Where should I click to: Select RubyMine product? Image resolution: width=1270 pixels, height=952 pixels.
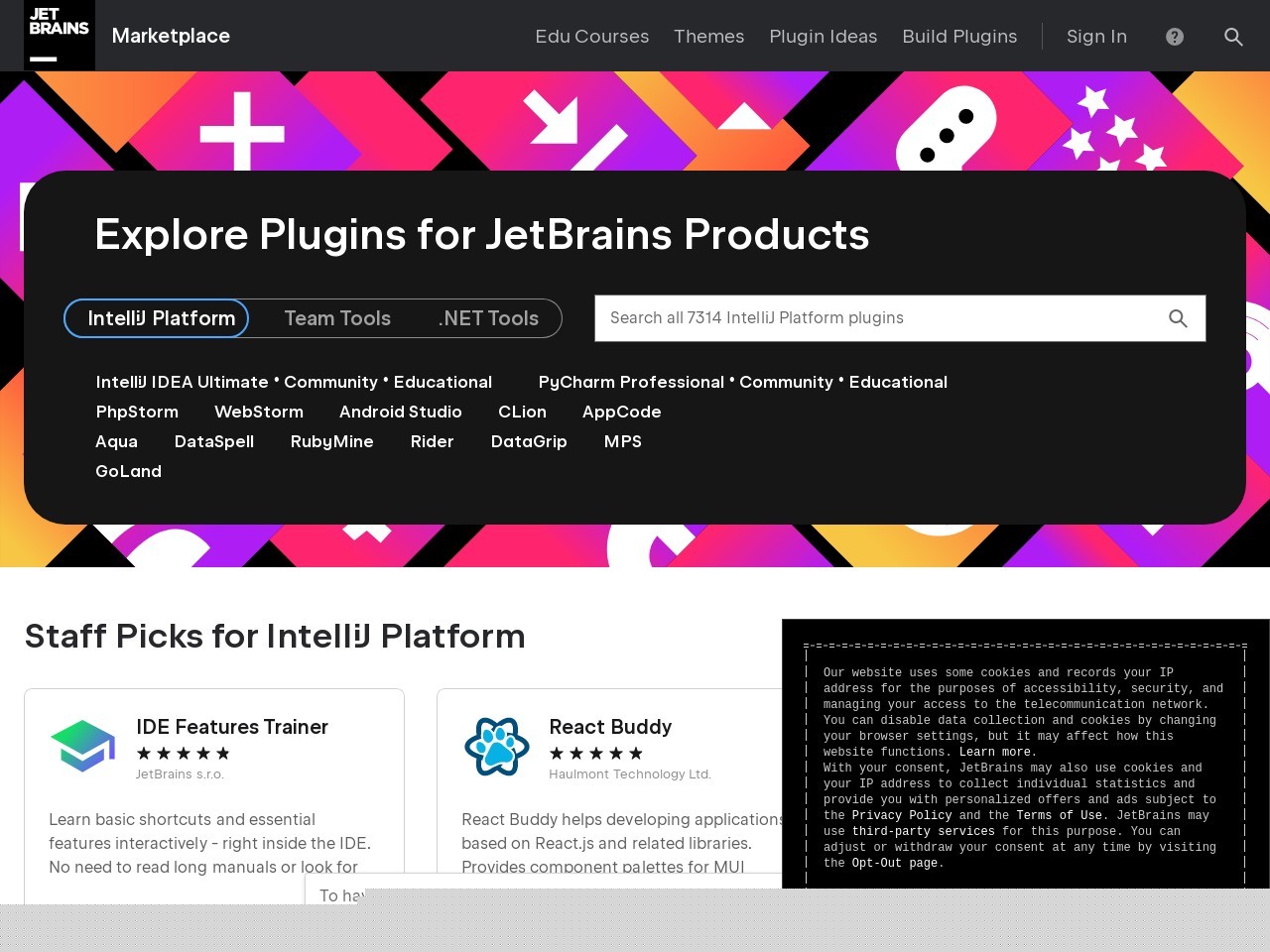point(331,441)
